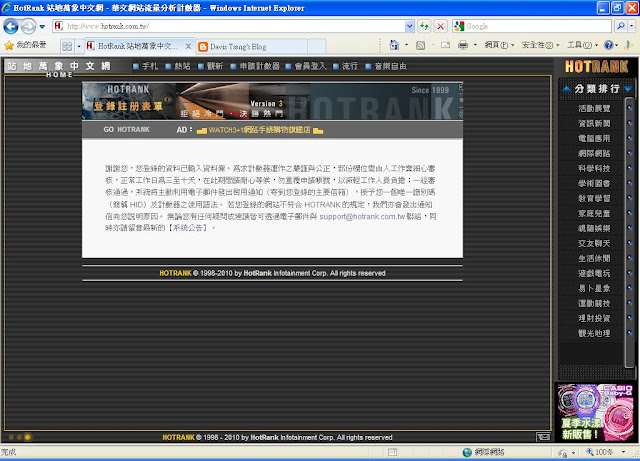
Task: Click the Internet zone globe in status bar
Action: (467, 452)
